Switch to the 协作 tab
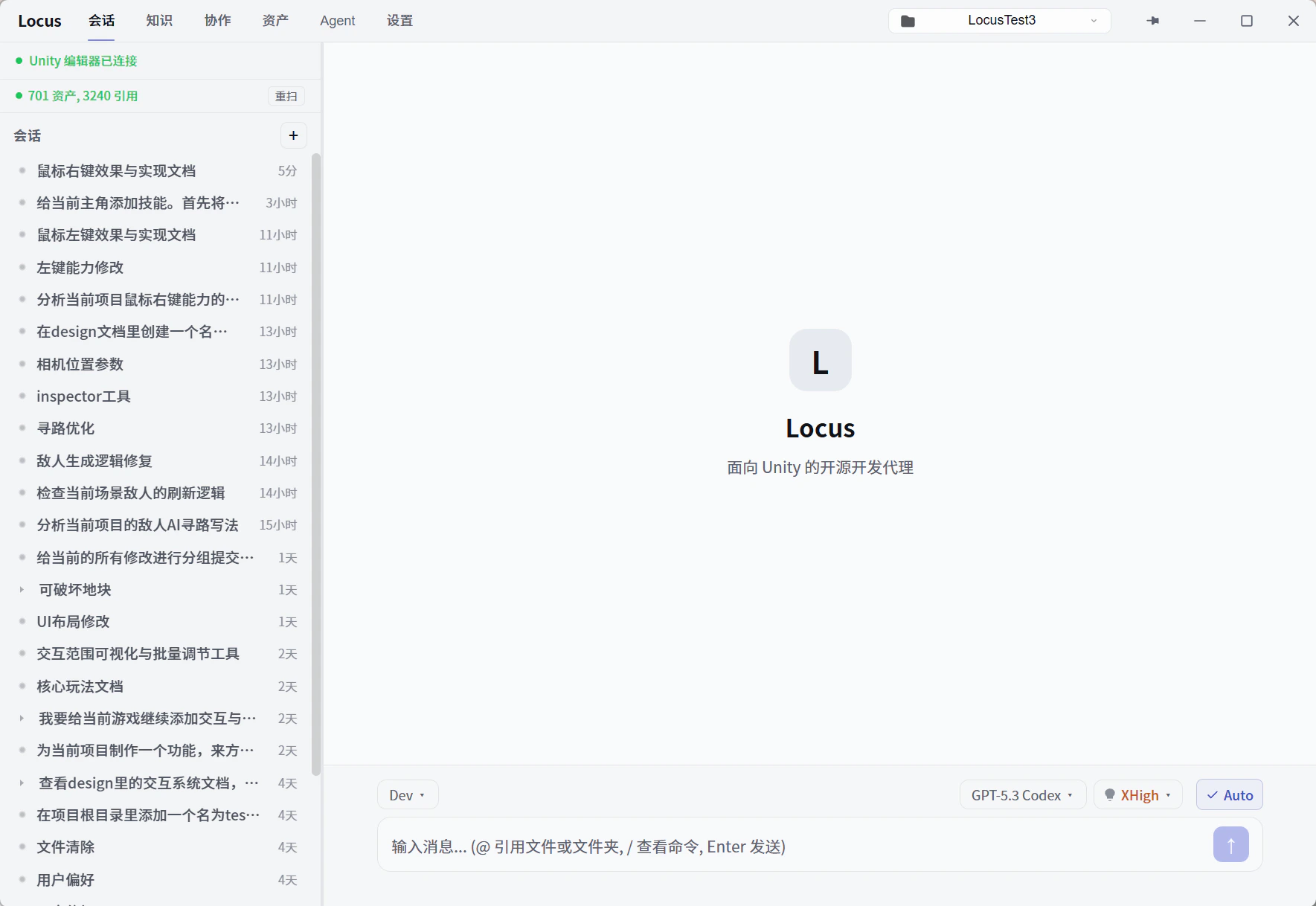 217,21
